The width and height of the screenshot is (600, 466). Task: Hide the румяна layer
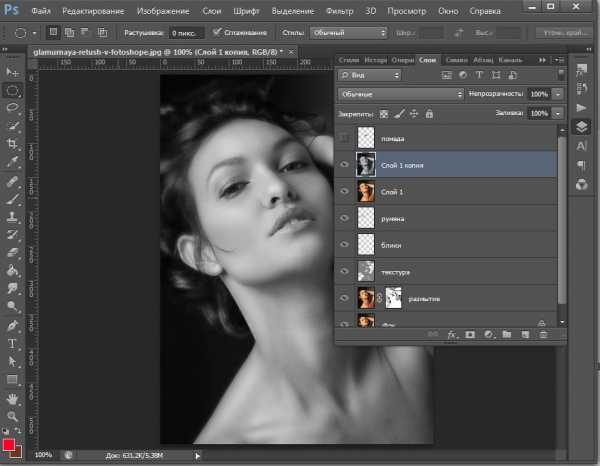click(344, 218)
